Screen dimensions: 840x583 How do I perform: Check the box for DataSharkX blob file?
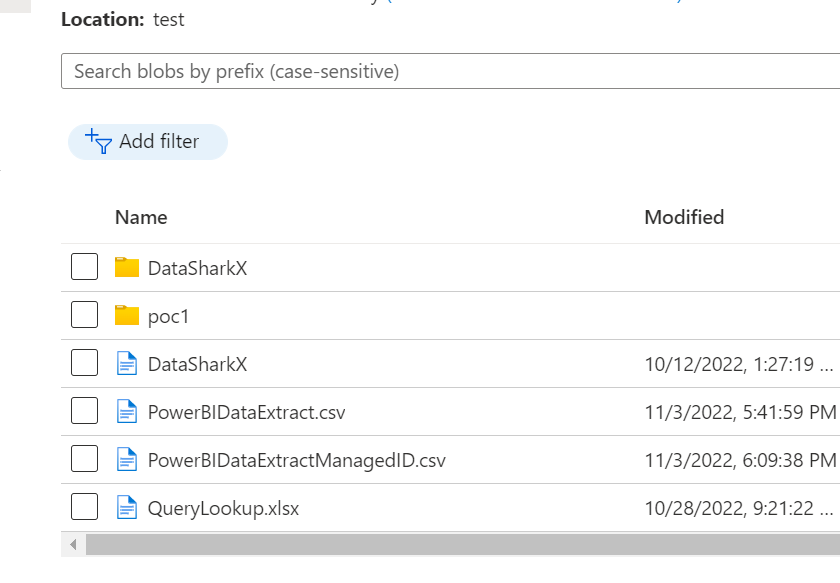click(x=85, y=363)
